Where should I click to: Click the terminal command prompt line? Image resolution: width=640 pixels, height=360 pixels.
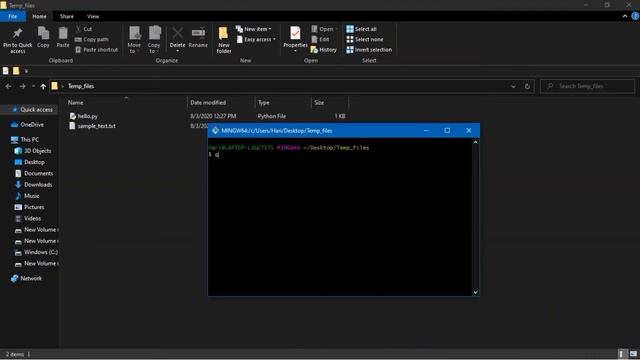(214, 155)
